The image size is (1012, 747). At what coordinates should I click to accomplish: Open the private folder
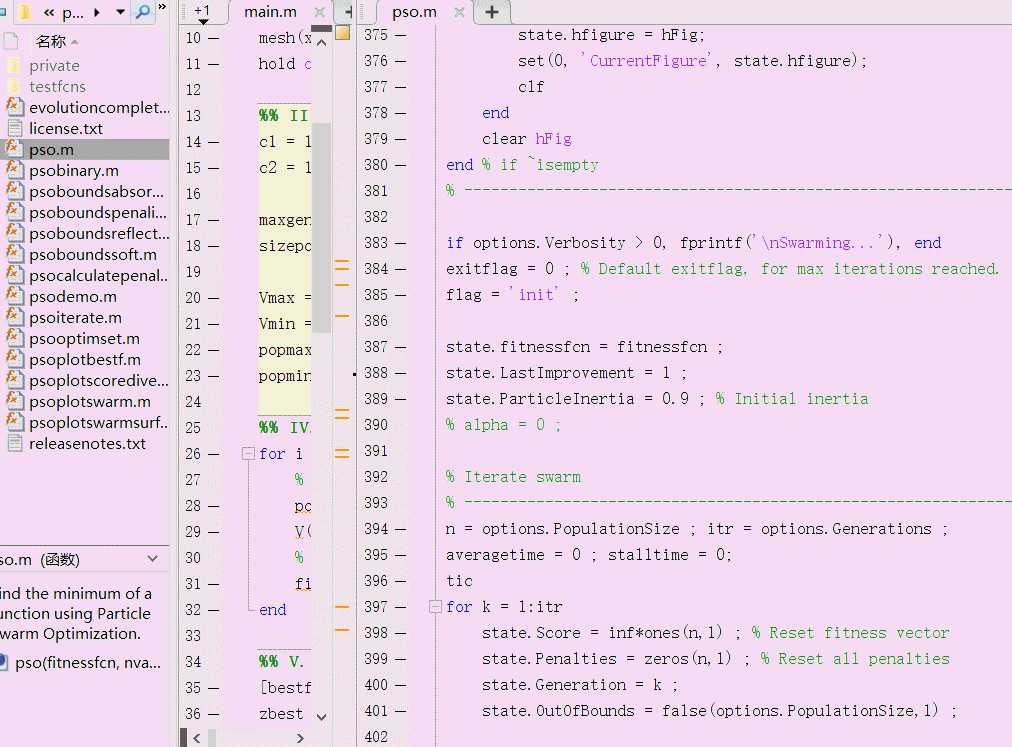coord(54,66)
